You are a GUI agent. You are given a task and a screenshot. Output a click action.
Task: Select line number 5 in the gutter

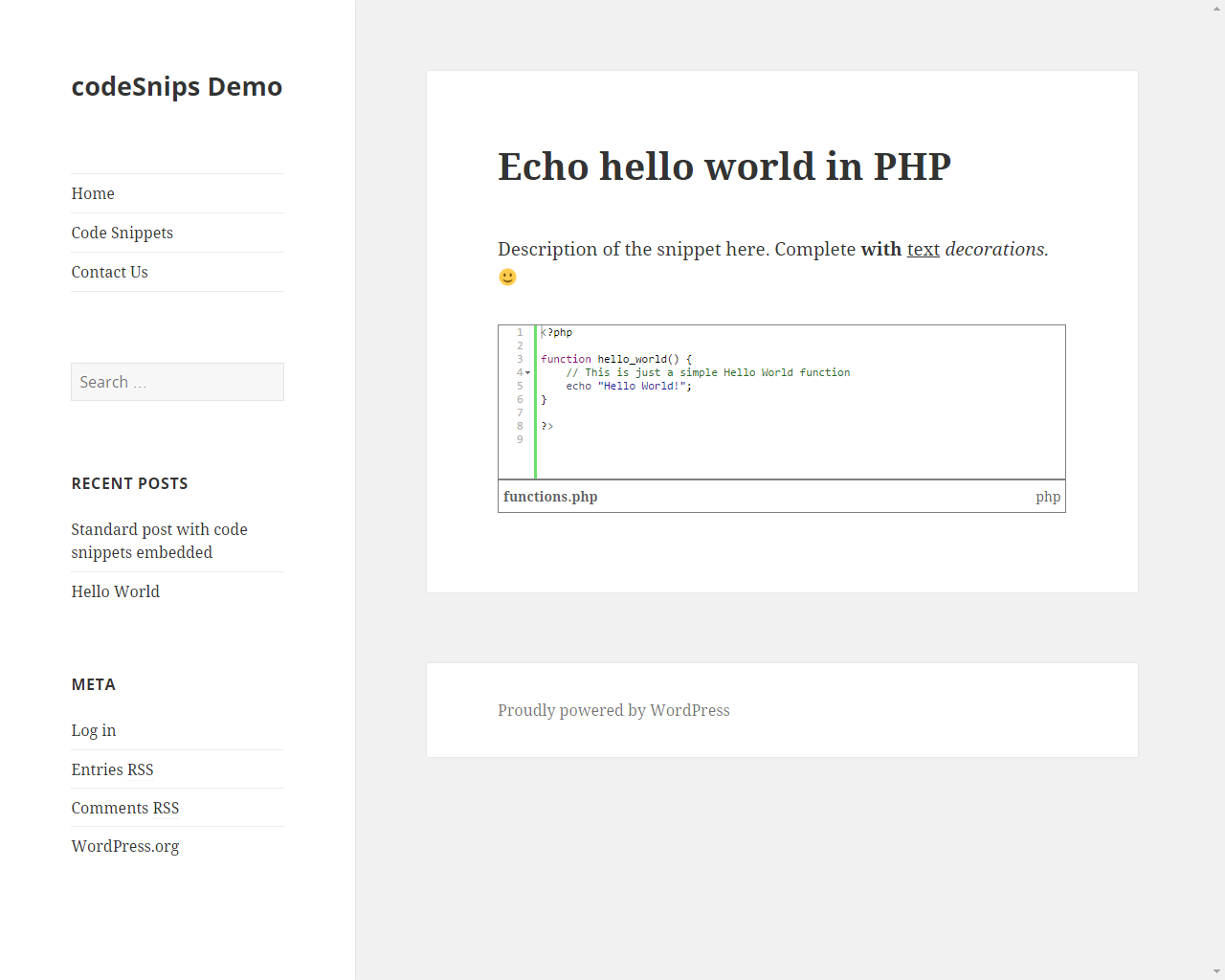[520, 386]
